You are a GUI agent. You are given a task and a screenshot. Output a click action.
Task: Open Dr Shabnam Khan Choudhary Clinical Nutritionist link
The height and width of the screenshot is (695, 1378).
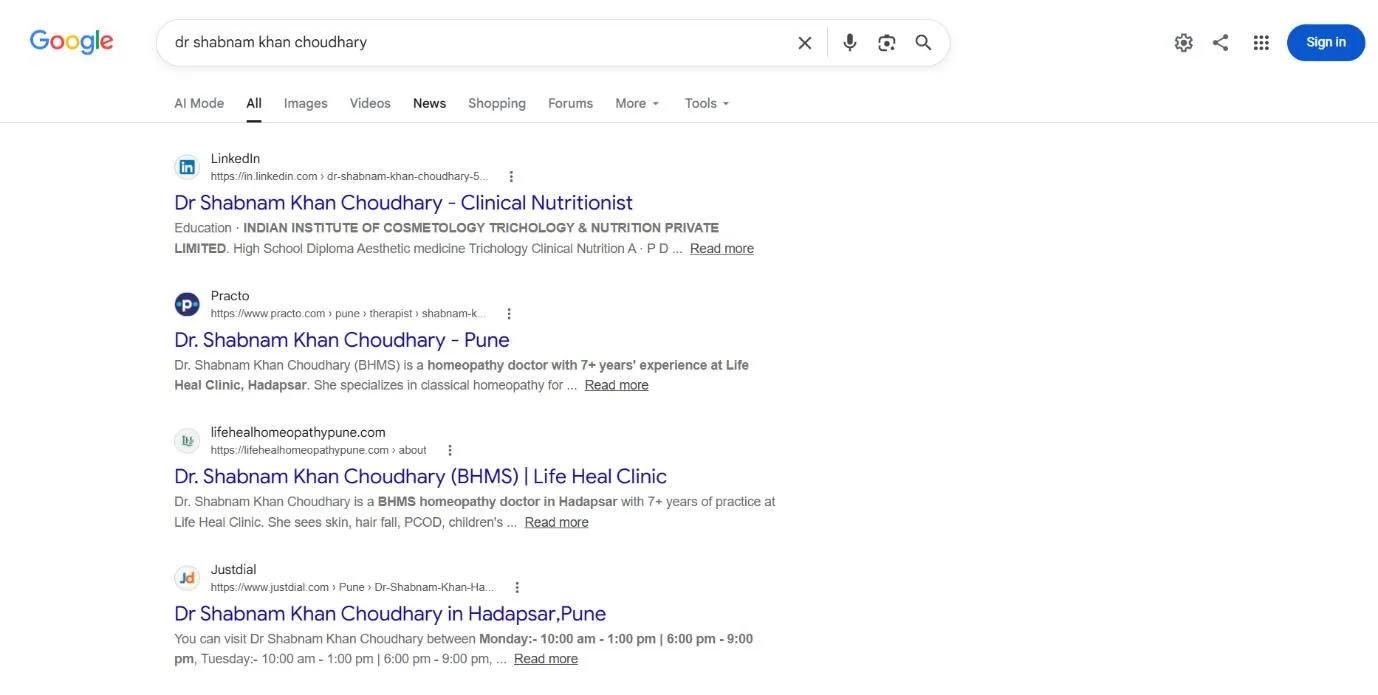(x=403, y=203)
